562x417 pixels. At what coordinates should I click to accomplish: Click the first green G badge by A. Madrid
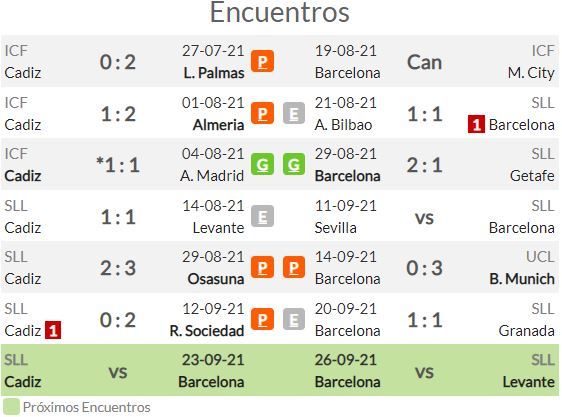coord(262,165)
